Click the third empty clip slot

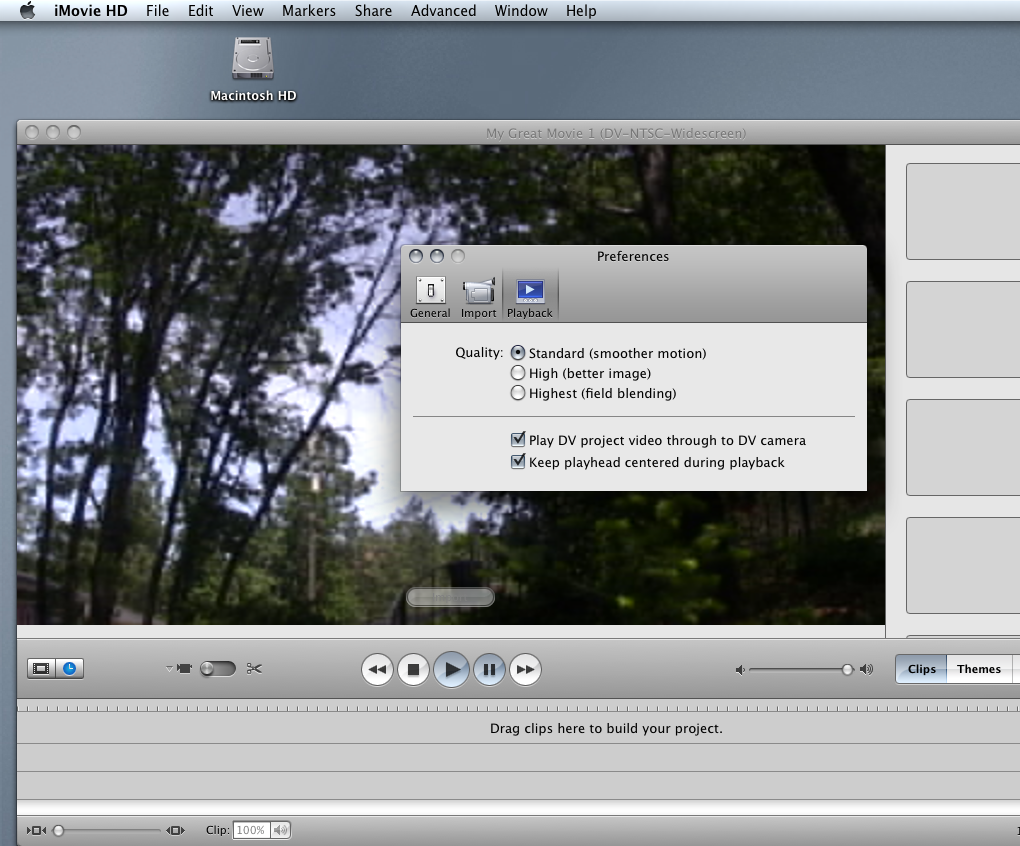pyautogui.click(x=963, y=447)
